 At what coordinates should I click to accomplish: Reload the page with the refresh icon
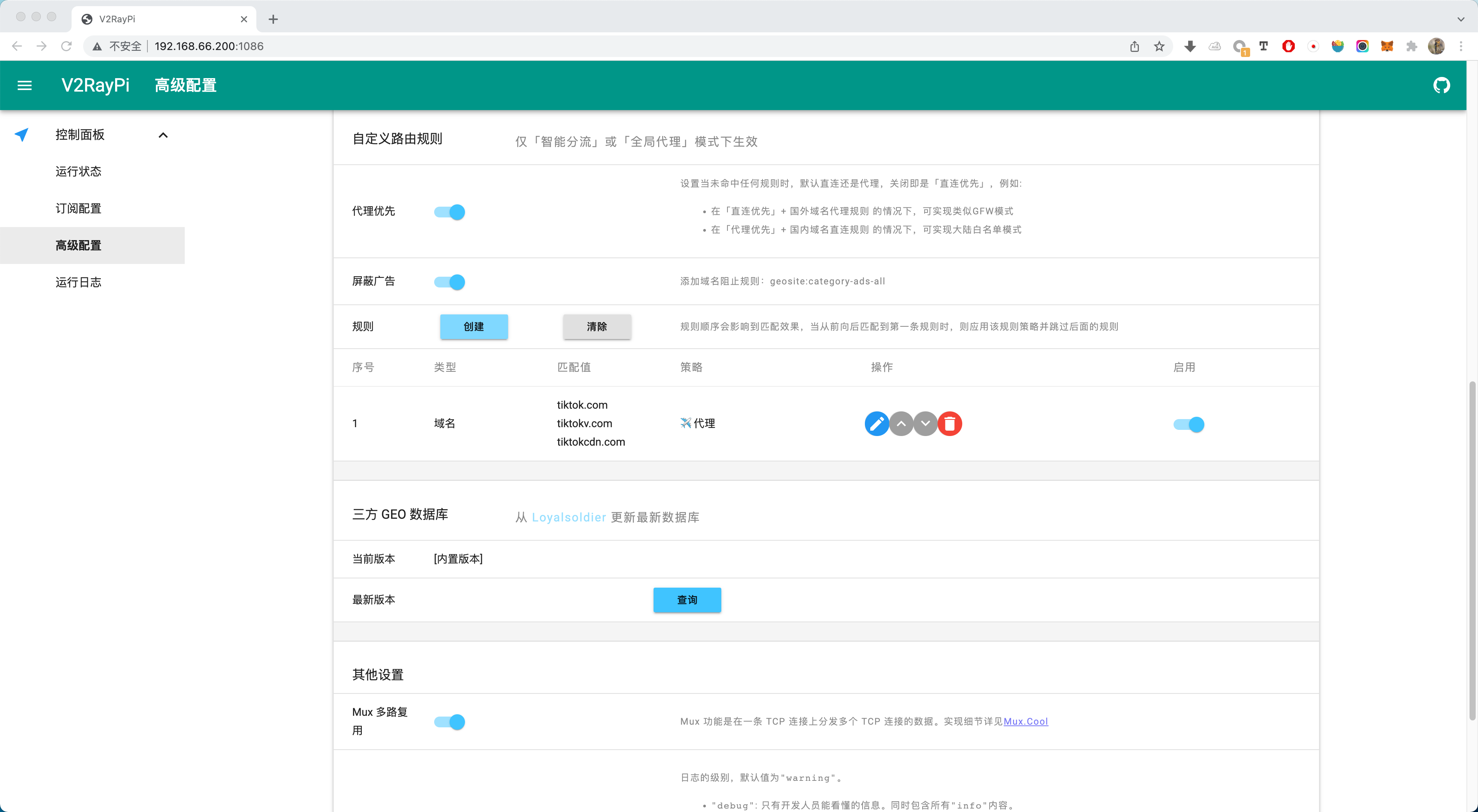click(x=67, y=47)
